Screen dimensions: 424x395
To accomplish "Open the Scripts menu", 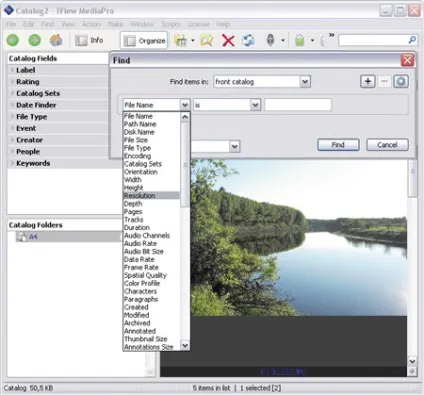I will point(171,24).
